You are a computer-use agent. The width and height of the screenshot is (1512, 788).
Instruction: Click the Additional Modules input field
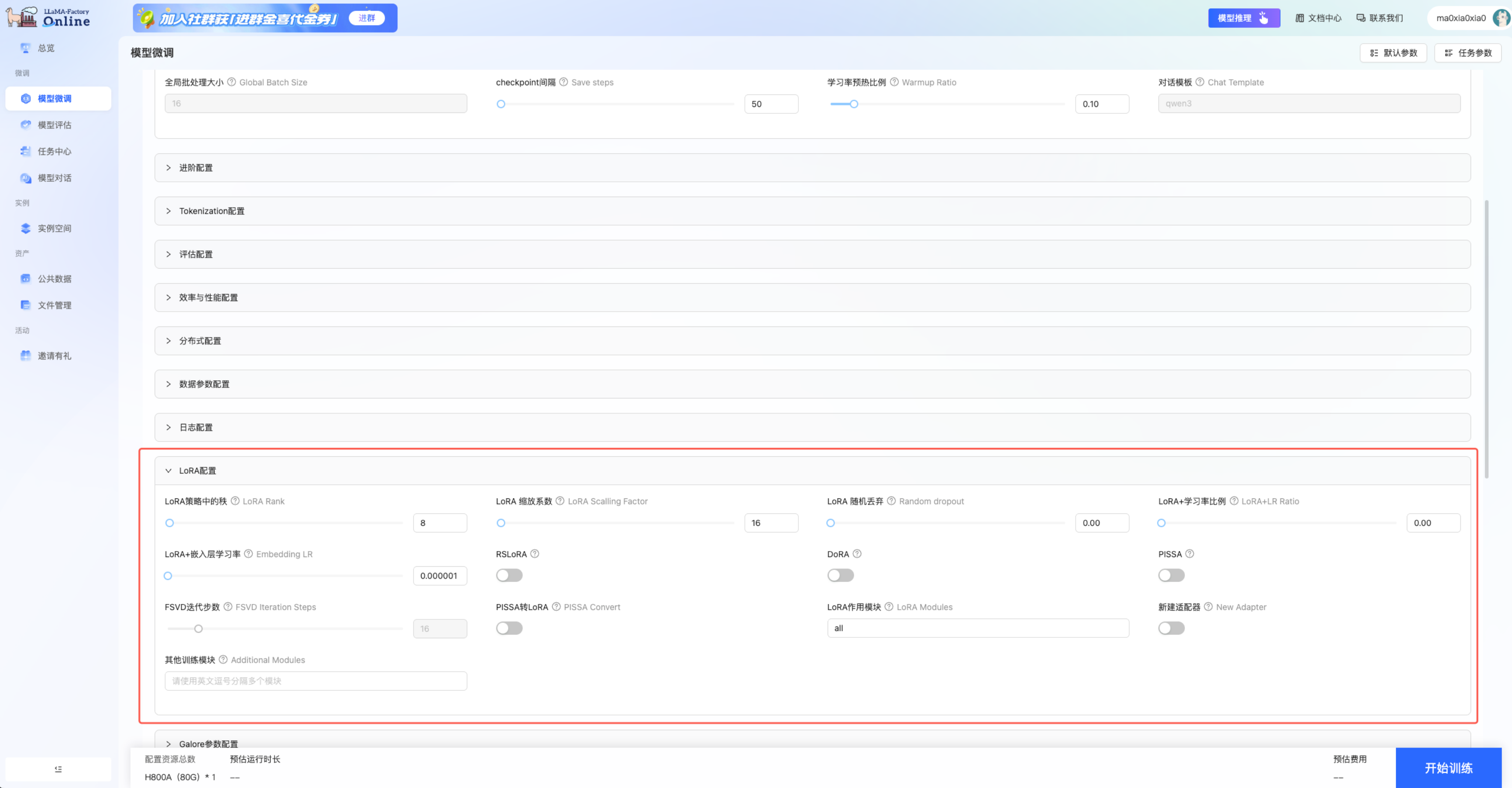(316, 681)
